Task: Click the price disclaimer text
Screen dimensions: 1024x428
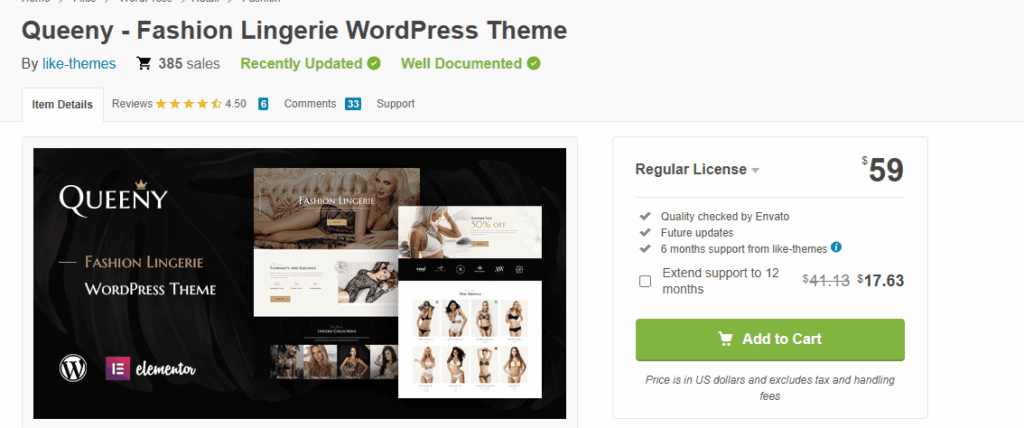Action: click(770, 387)
